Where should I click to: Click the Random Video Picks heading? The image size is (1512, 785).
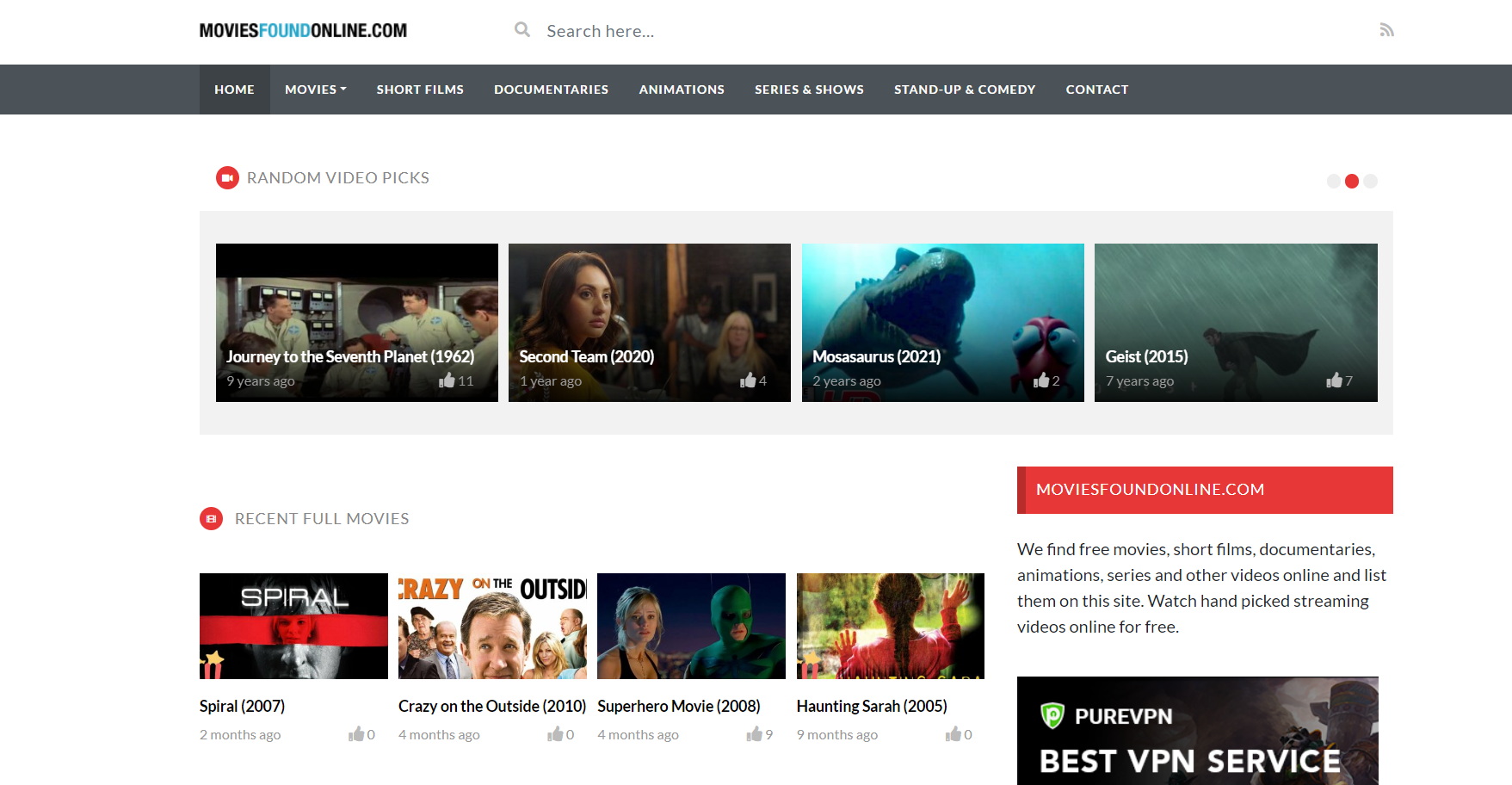338,178
